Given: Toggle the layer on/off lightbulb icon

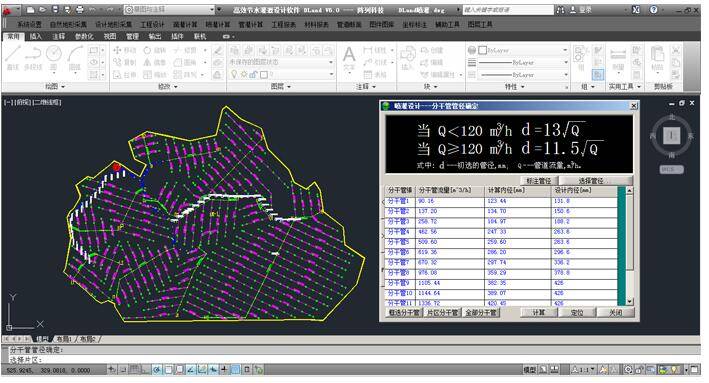Looking at the screenshot, I should [234, 74].
